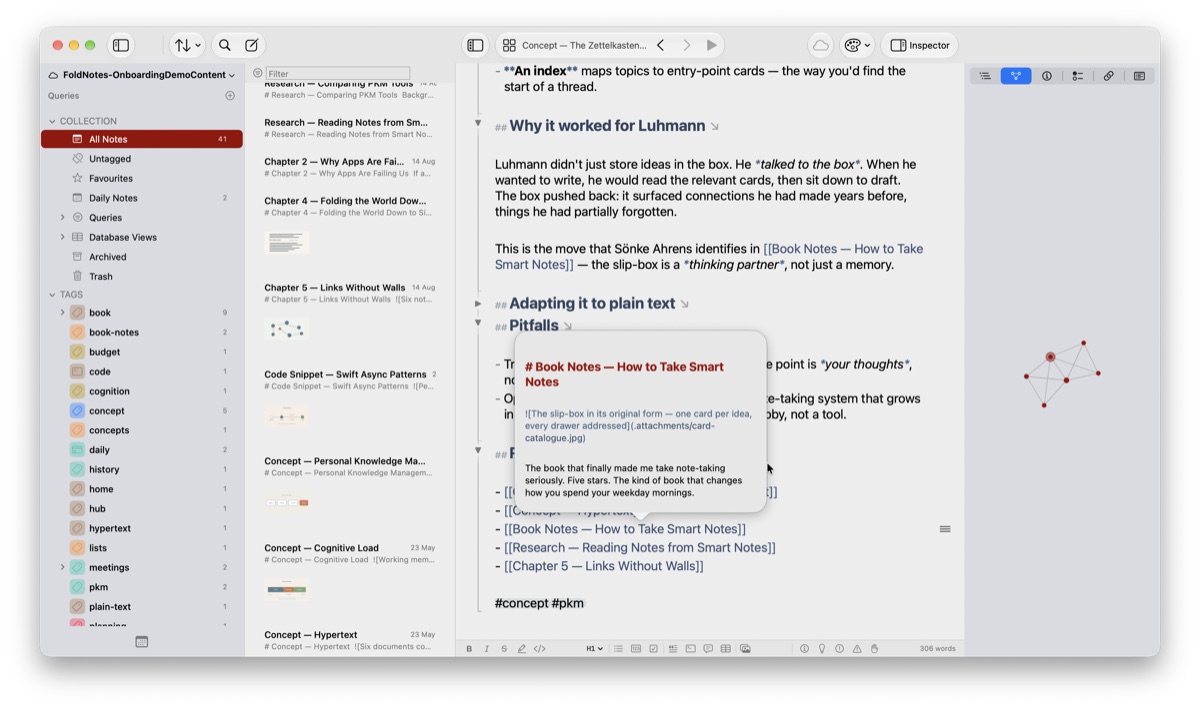Viewport: 1200px width, 709px height.
Task: Apply italic formatting in the editor toolbar
Action: click(x=487, y=649)
